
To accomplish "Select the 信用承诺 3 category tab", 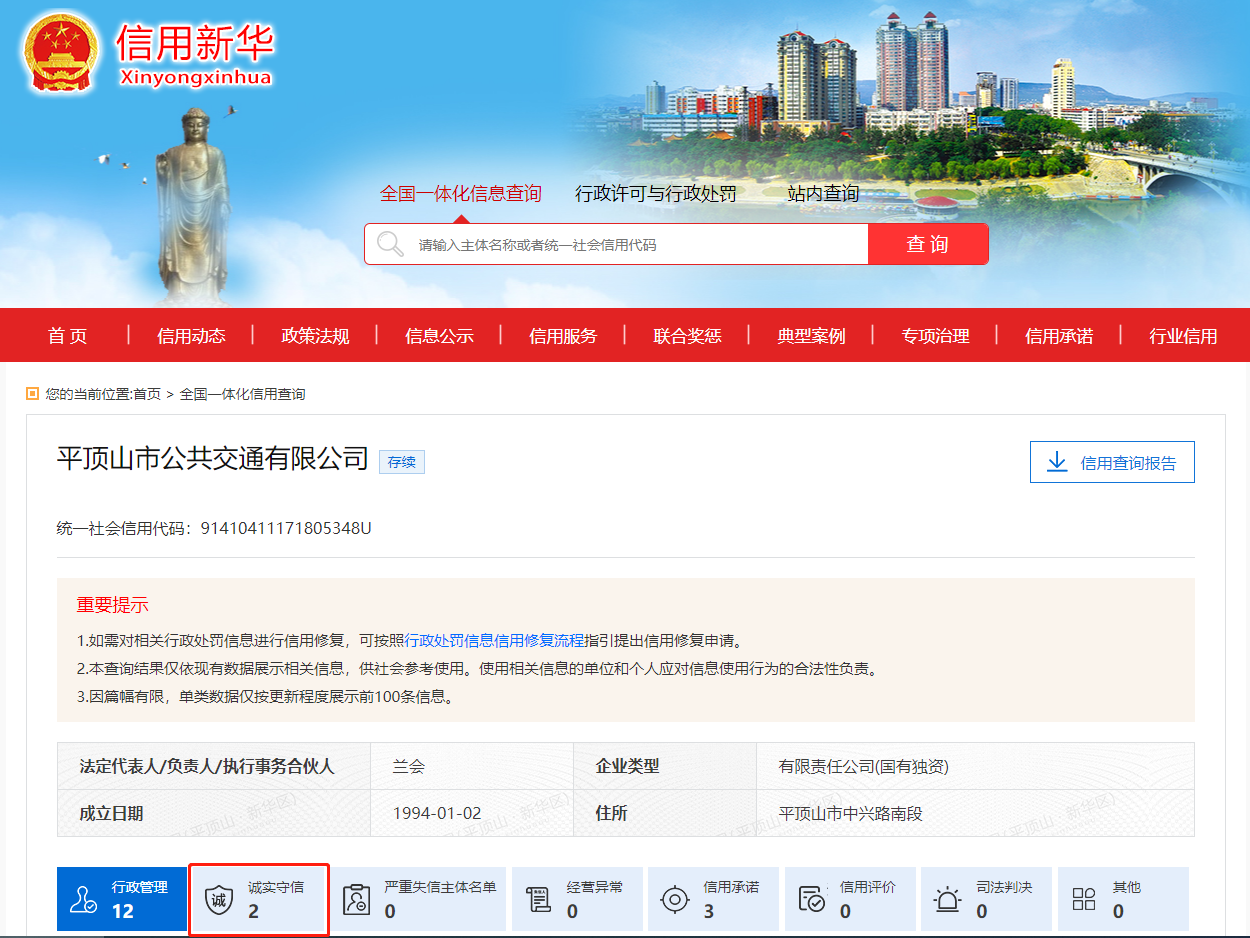I will coord(714,899).
